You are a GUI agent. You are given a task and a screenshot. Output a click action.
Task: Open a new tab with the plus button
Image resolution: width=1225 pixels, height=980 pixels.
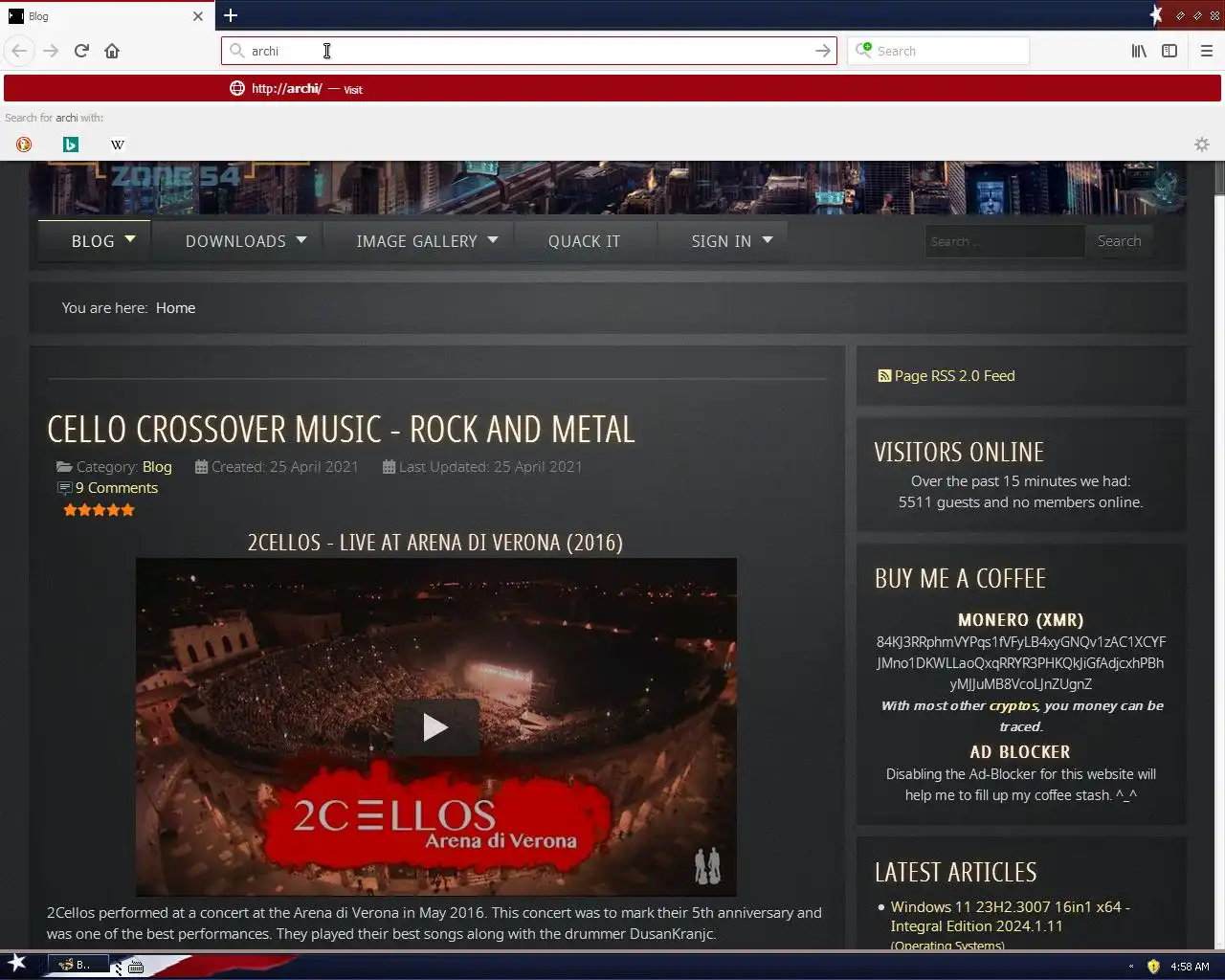point(231,15)
